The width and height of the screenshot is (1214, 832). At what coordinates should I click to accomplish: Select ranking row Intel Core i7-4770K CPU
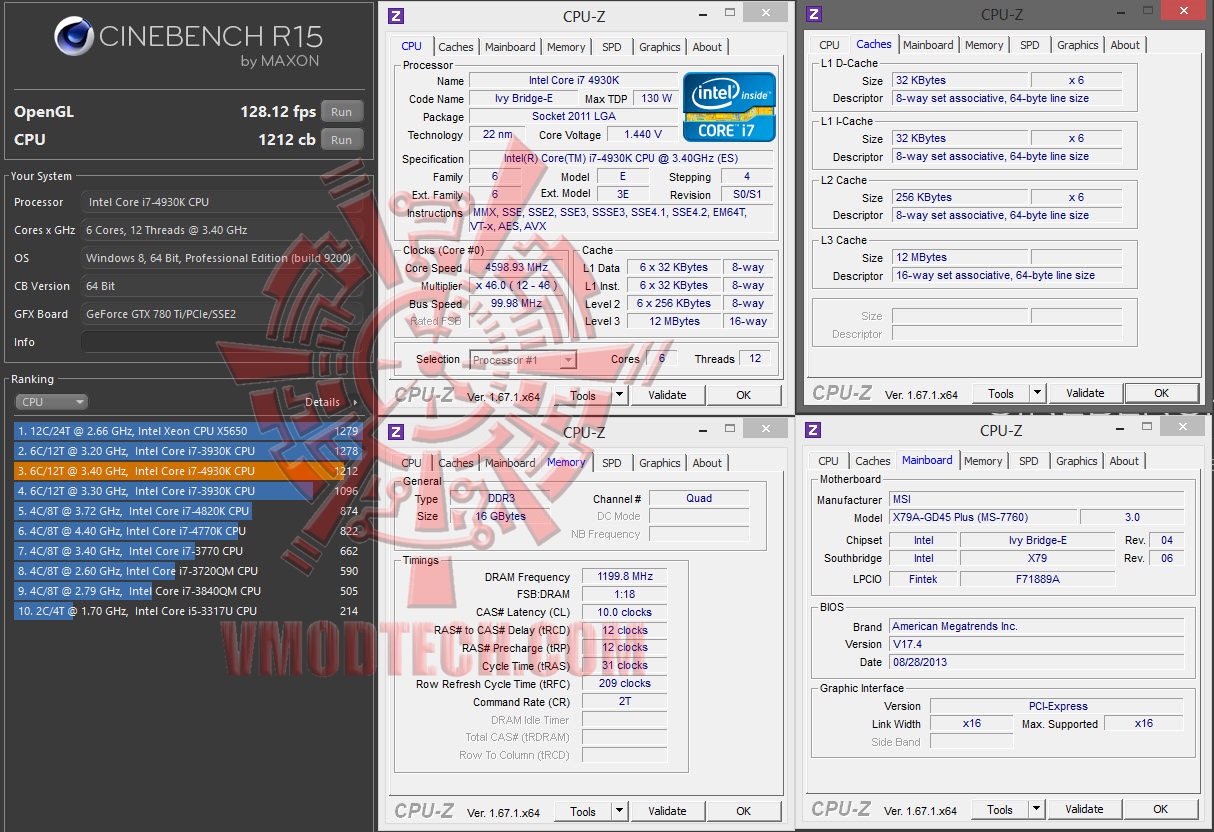[x=187, y=531]
